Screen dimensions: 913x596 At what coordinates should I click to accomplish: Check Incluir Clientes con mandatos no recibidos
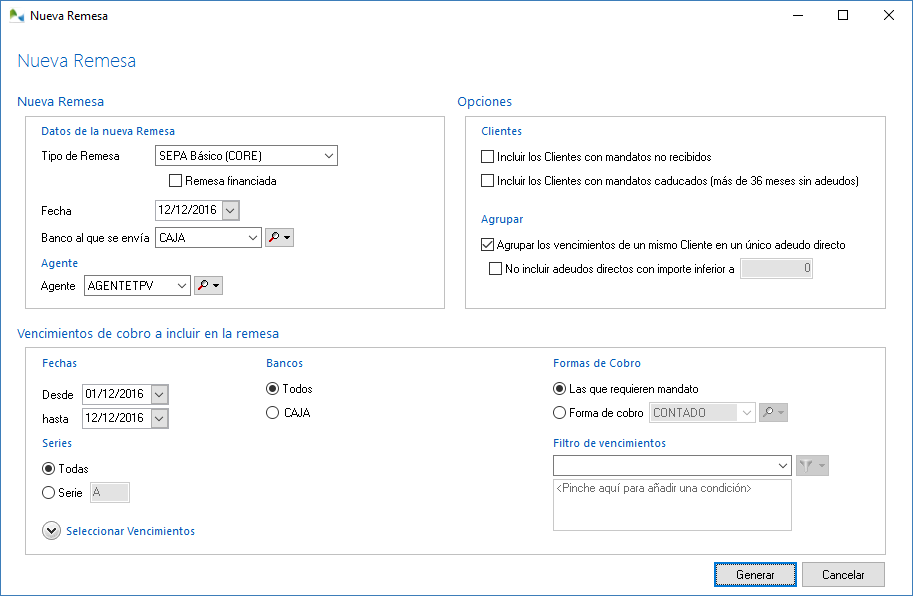[x=488, y=157]
